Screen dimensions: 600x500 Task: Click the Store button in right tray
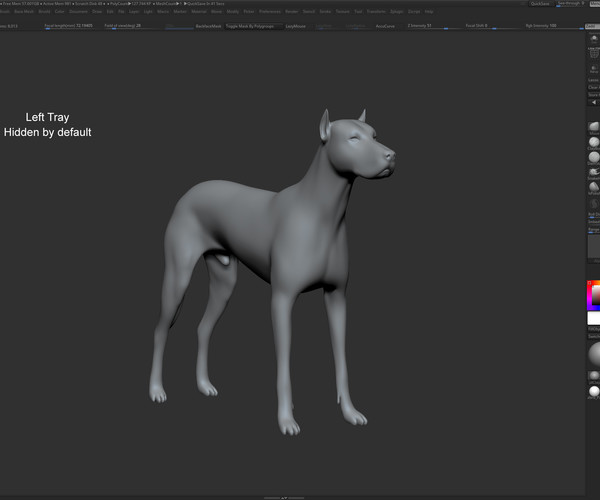pyautogui.click(x=593, y=94)
